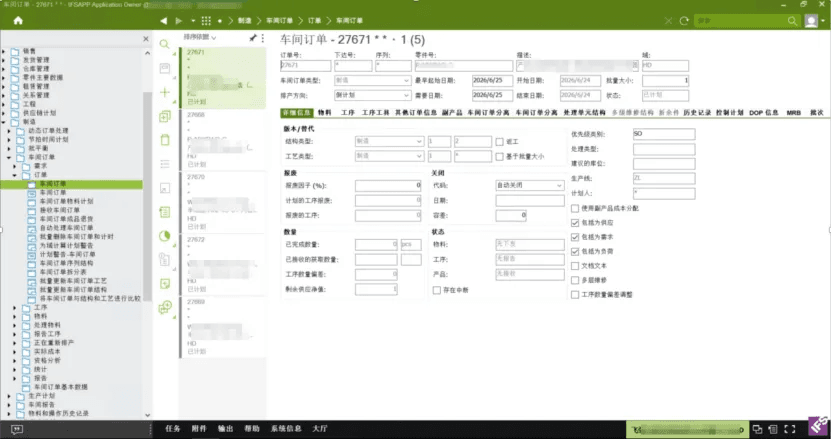The image size is (831, 439).
Task: Enable the 文档文本 checkbox
Action: pyautogui.click(x=575, y=266)
